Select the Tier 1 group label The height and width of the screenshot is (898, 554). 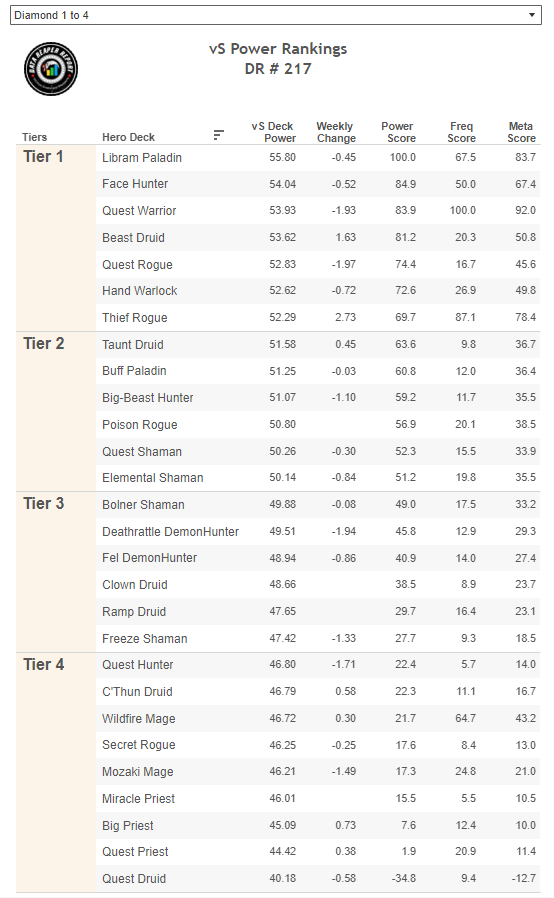pyautogui.click(x=44, y=157)
